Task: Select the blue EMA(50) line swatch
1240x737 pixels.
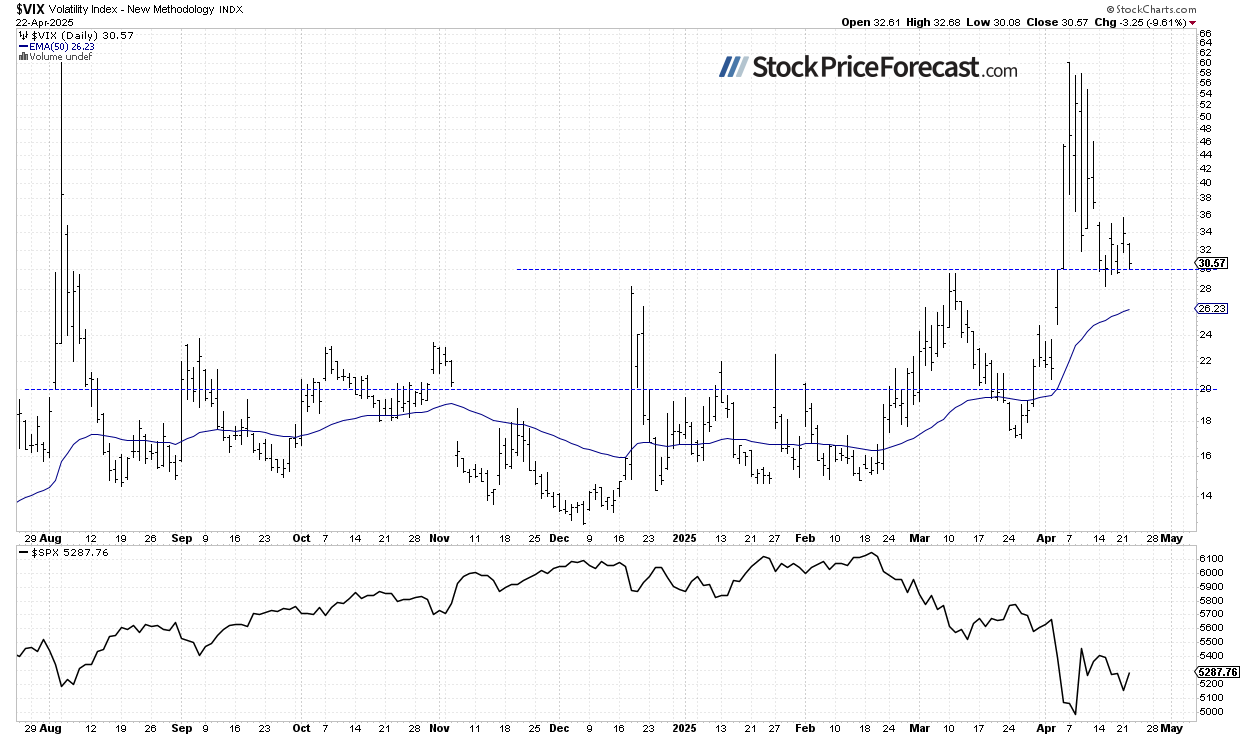Action: (22, 46)
